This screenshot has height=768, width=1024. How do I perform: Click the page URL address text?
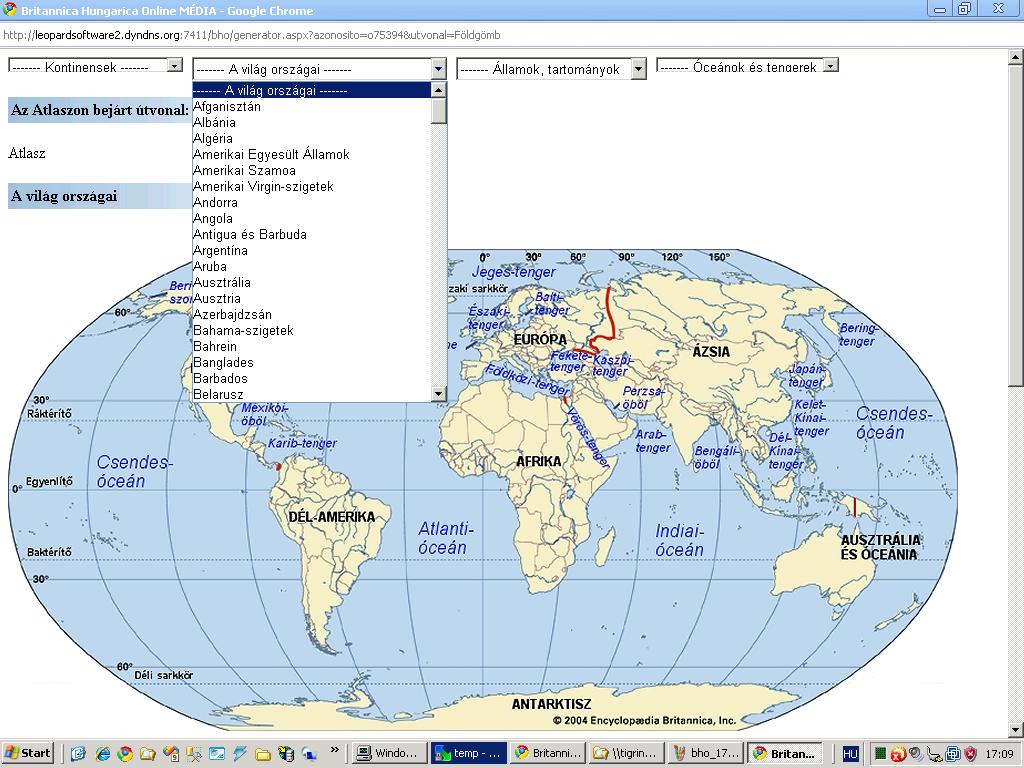tap(252, 35)
